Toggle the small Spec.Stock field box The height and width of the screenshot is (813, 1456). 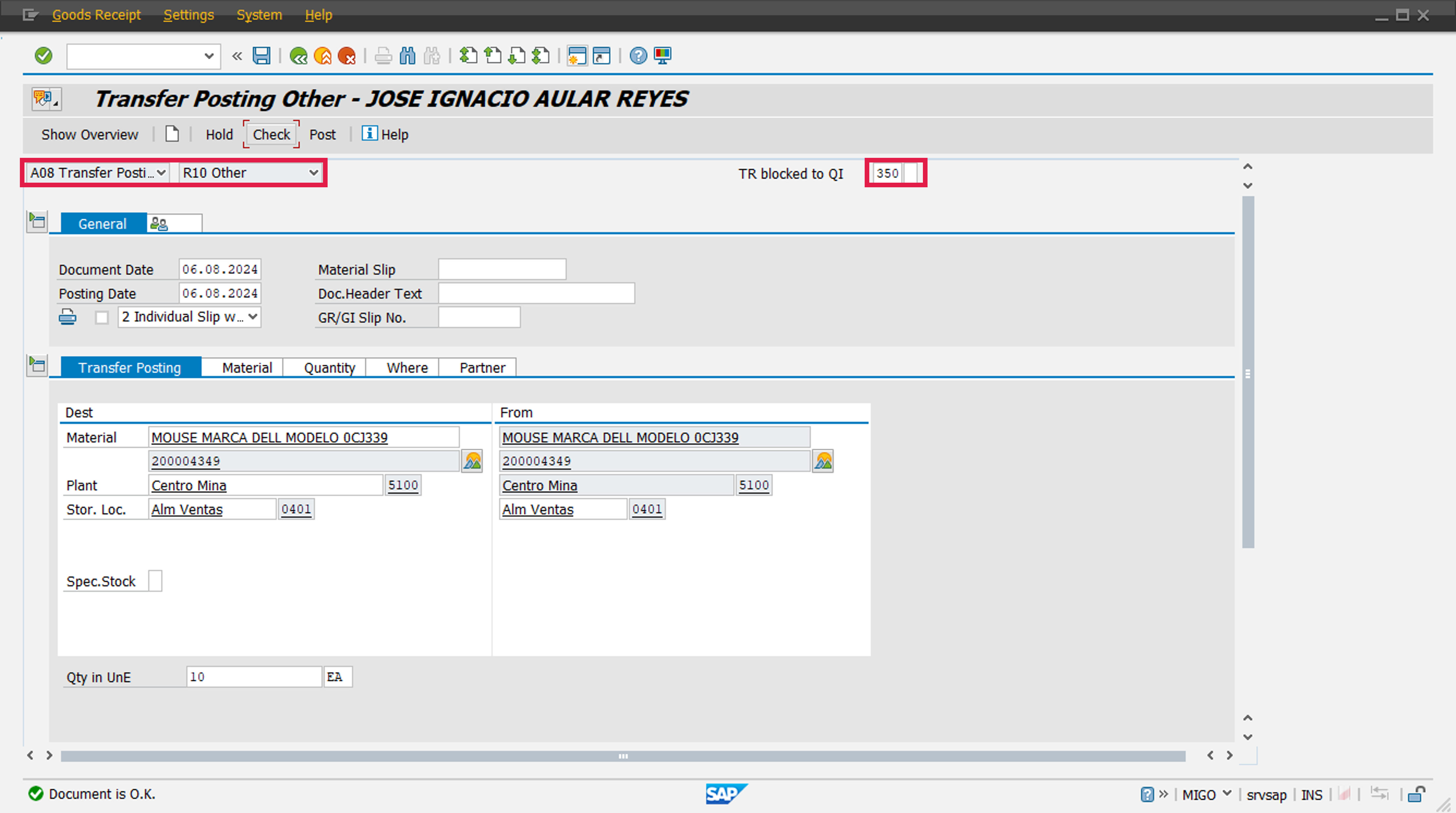(x=155, y=581)
